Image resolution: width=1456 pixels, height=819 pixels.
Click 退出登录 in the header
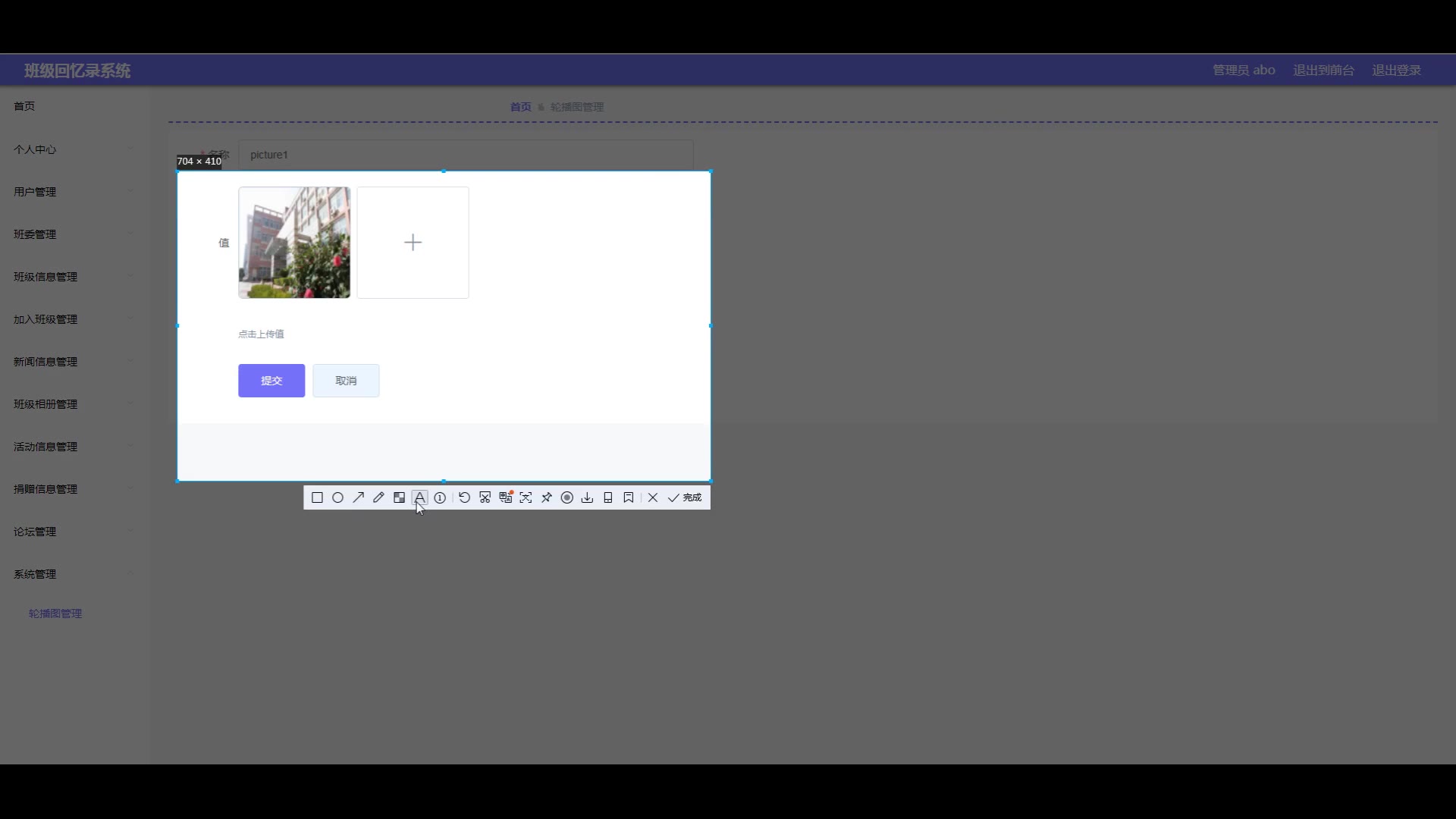[x=1396, y=70]
